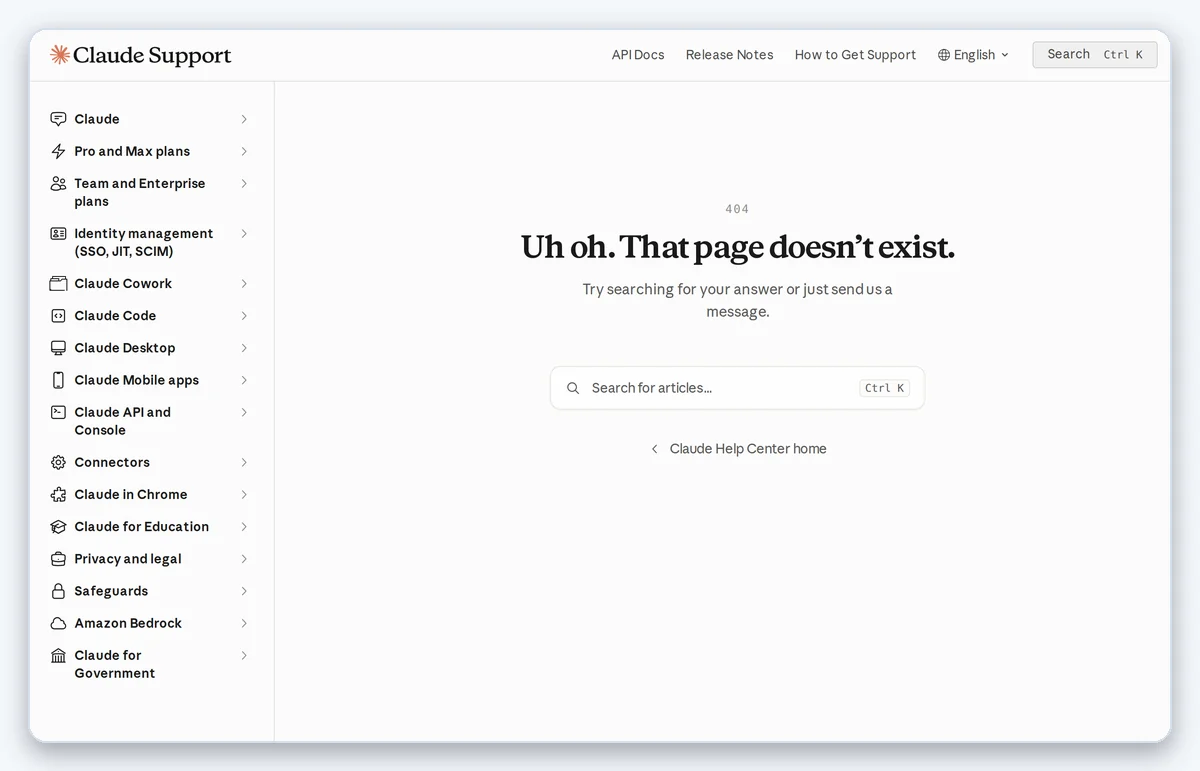Select the Claude in Chrome category label
The width and height of the screenshot is (1200, 771).
coord(131,494)
